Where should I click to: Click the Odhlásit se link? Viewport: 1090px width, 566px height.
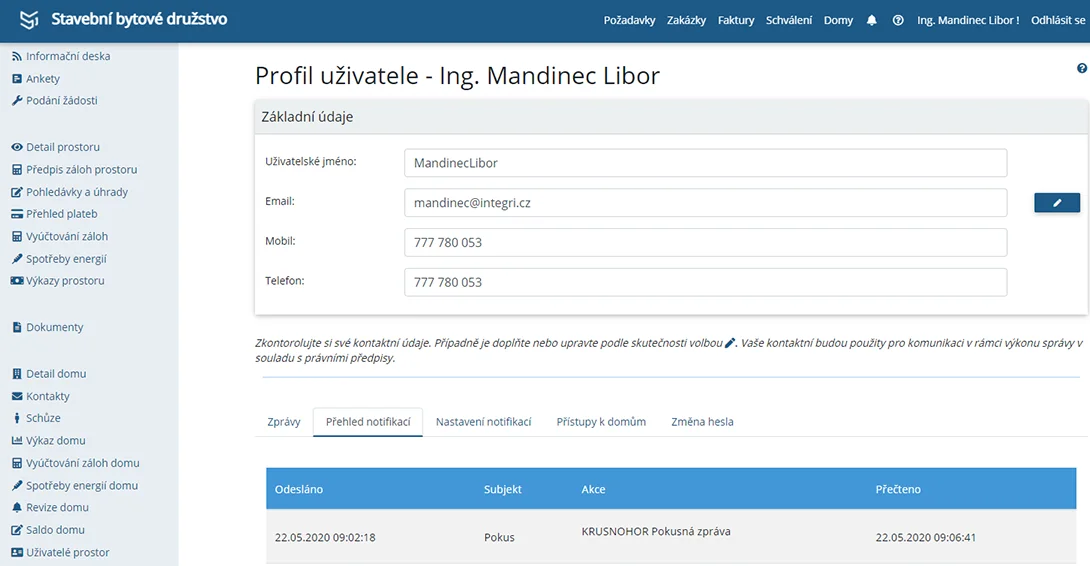coord(1057,20)
